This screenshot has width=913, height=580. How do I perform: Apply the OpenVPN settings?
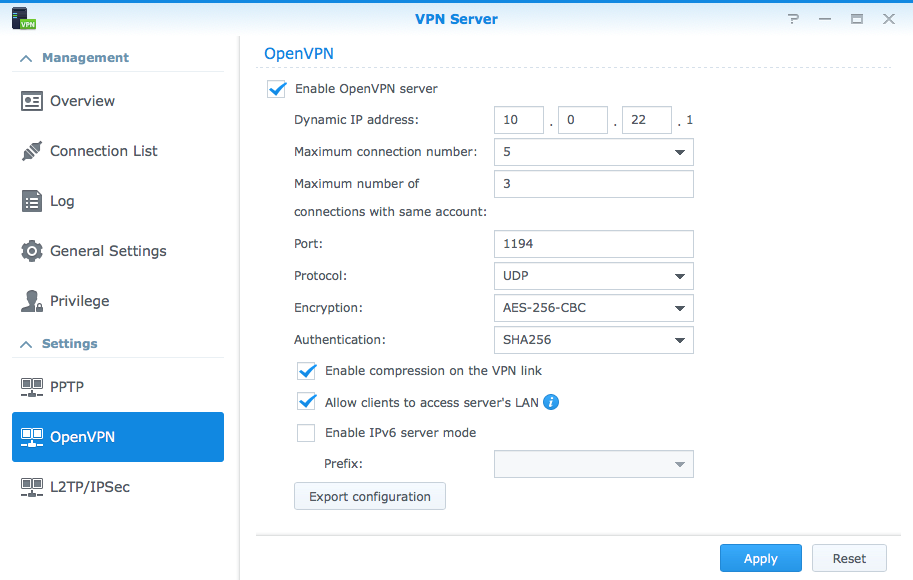[760, 558]
